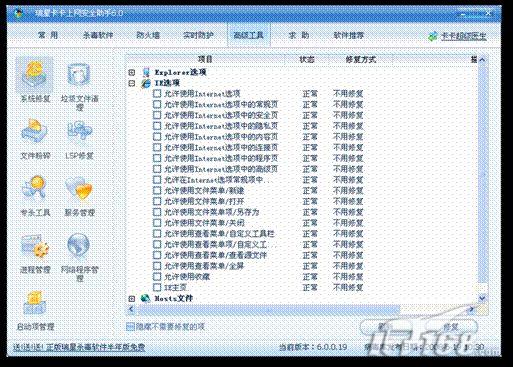Click 不用修复 in the 允许使用收藏 row

(348, 277)
